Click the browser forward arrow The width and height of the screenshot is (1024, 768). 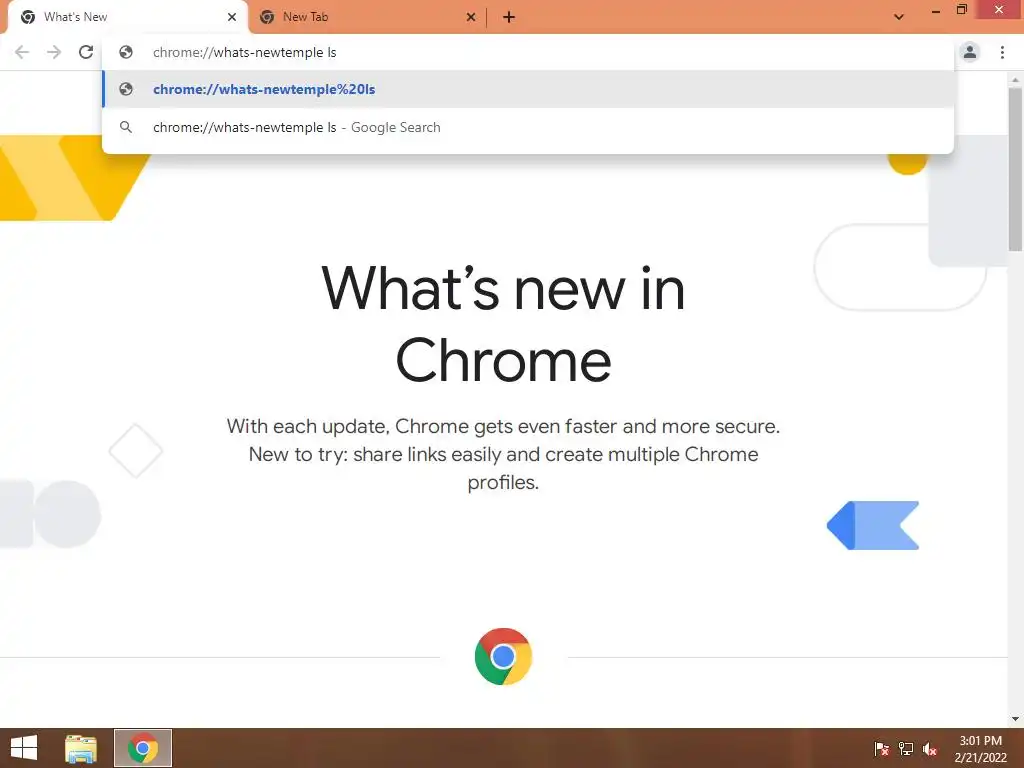click(54, 52)
